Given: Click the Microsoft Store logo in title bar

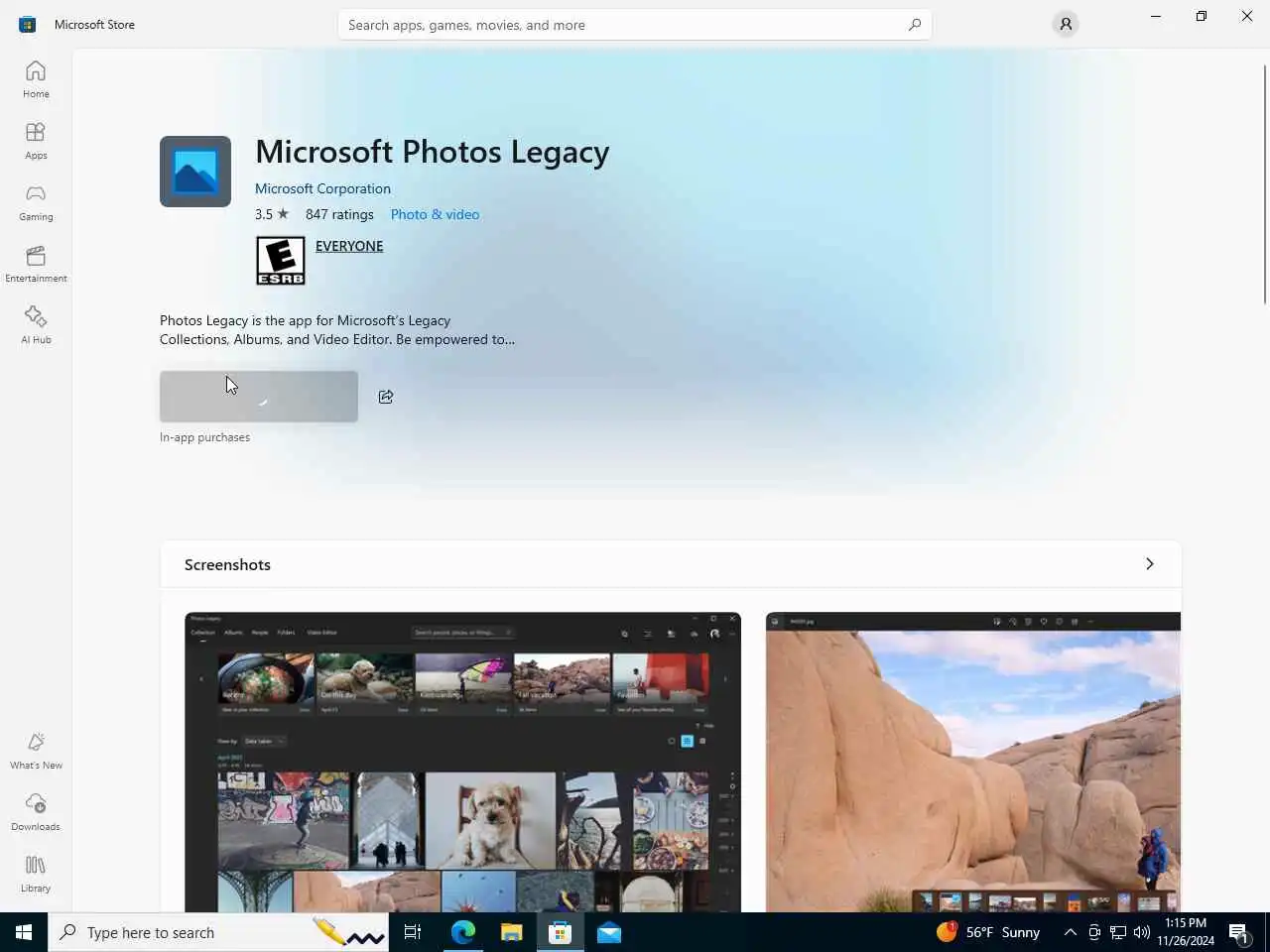Looking at the screenshot, I should click(x=27, y=25).
